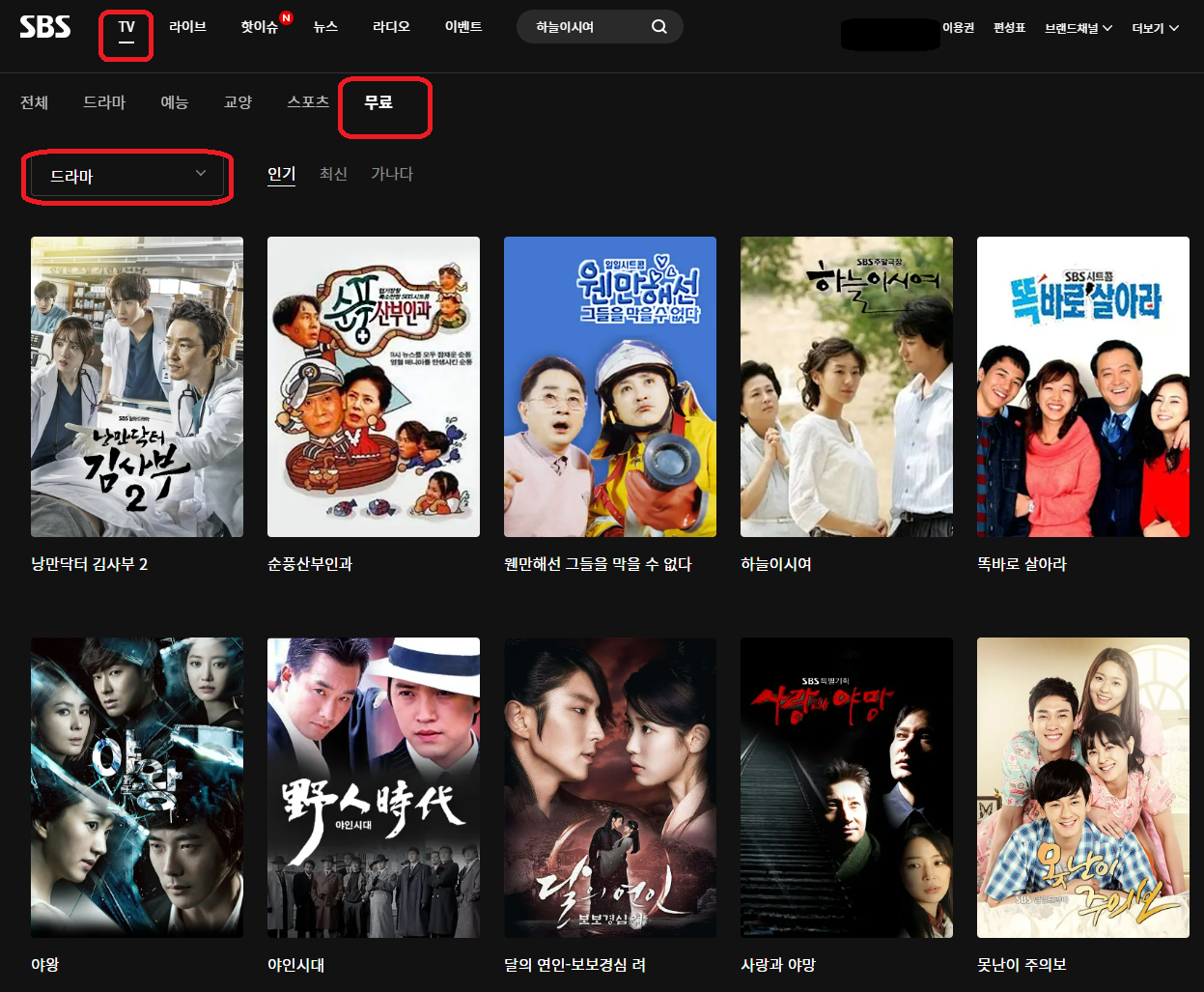Click the title text 야왕

pyautogui.click(x=45, y=965)
